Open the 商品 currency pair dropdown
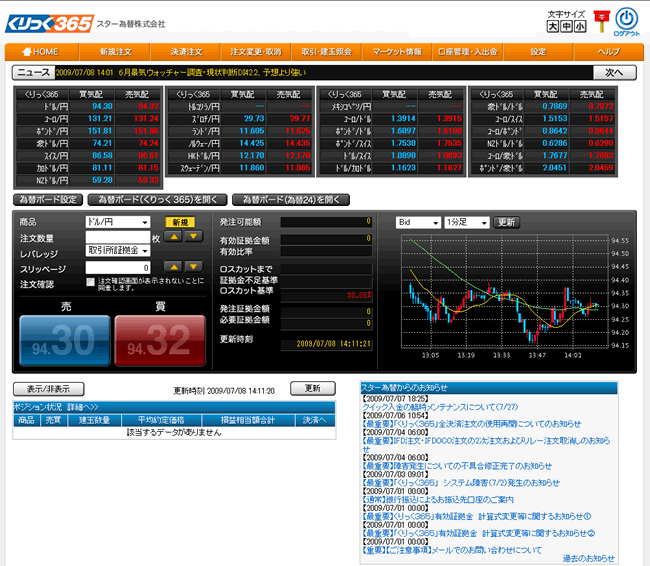Viewport: 650px width, 566px height. tap(118, 222)
